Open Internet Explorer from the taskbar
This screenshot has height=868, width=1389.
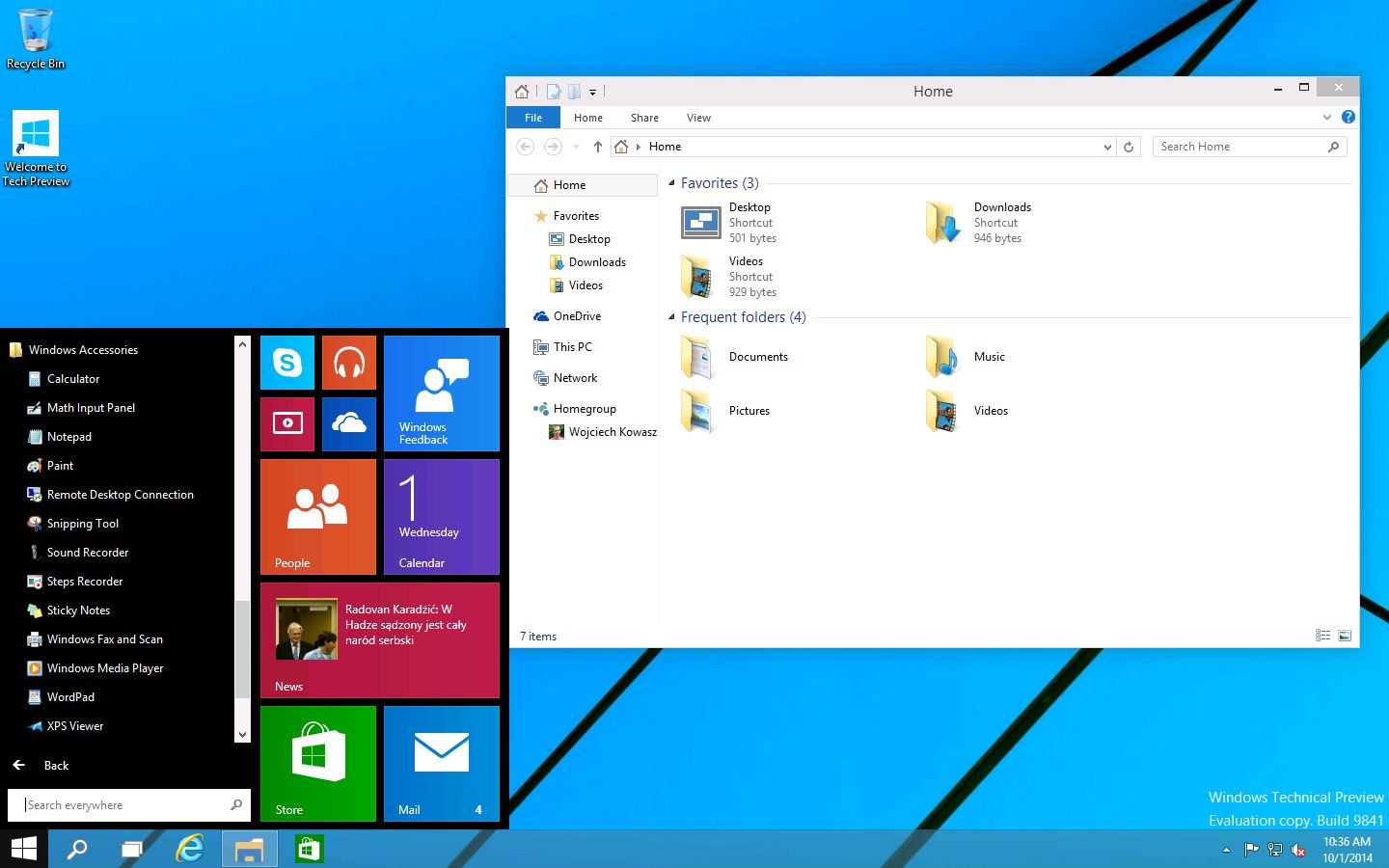pyautogui.click(x=190, y=849)
